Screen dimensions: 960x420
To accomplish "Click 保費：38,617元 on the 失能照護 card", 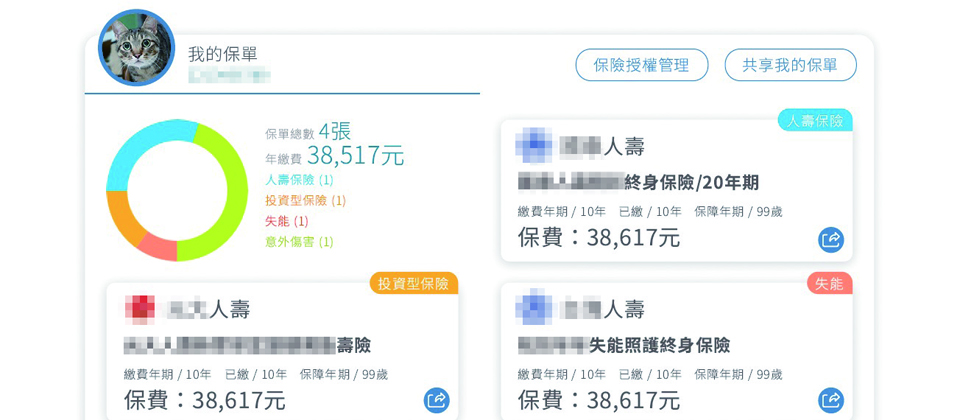I will coord(599,399).
